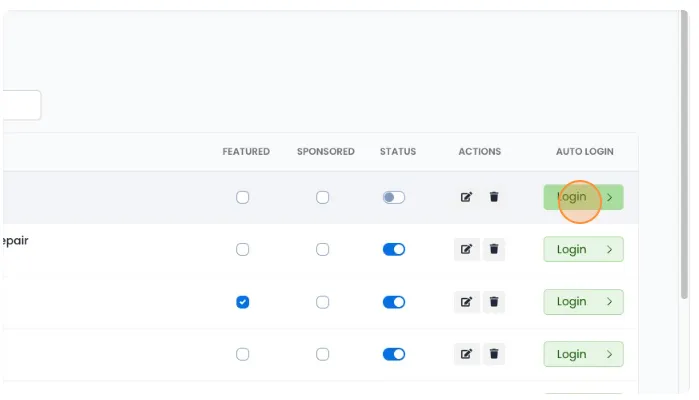Enable the switched-off Status toggle
699x400 pixels.
394,197
